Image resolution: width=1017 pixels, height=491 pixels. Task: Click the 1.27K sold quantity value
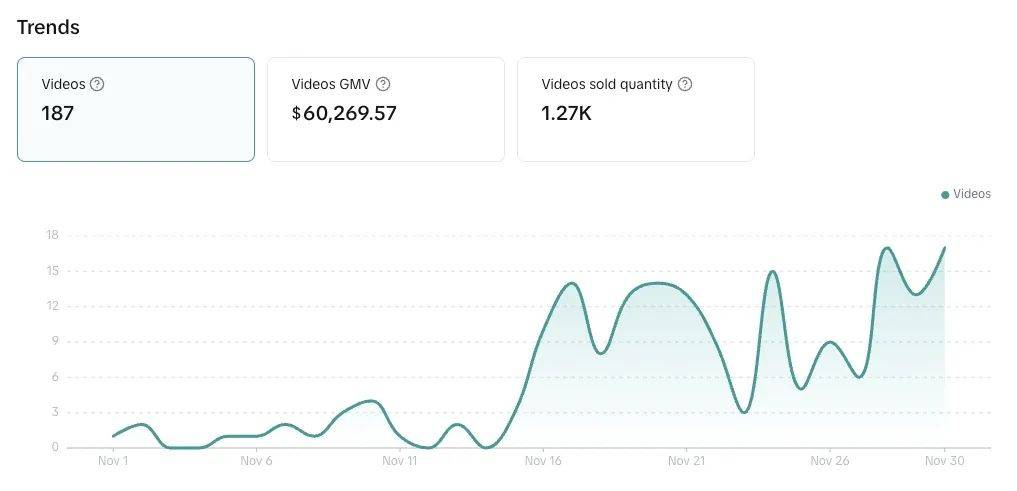pos(566,113)
